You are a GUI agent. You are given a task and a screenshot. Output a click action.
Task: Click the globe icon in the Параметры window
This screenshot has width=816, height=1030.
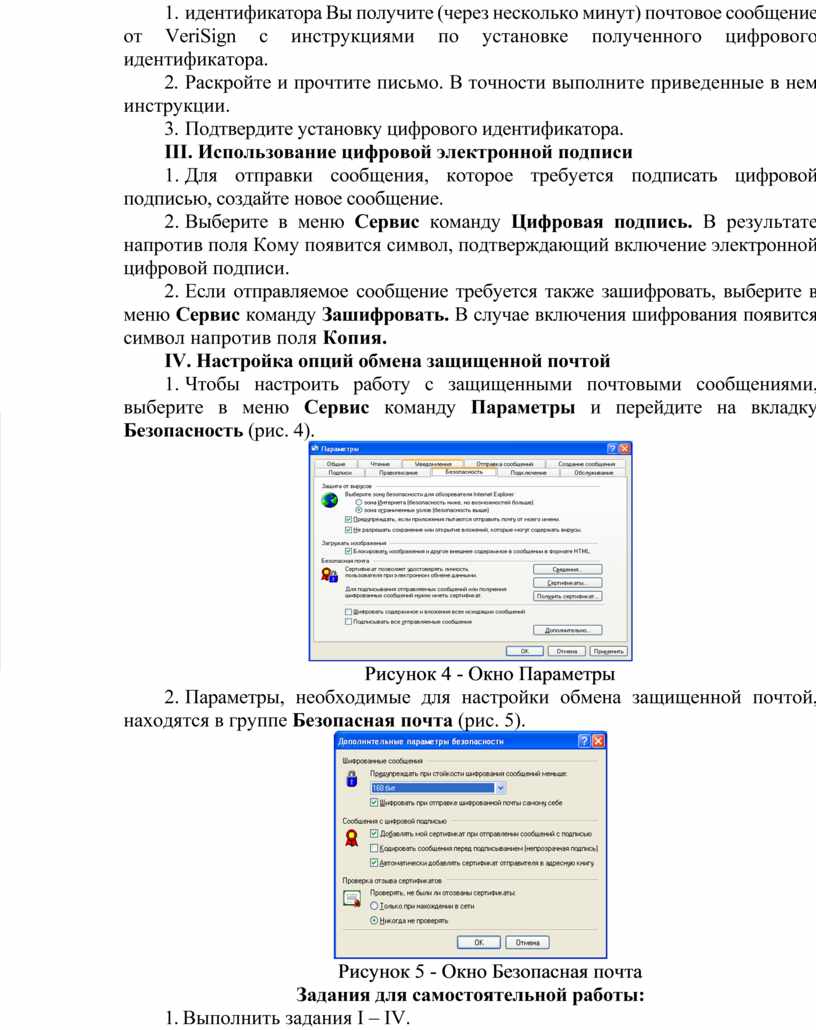point(329,501)
